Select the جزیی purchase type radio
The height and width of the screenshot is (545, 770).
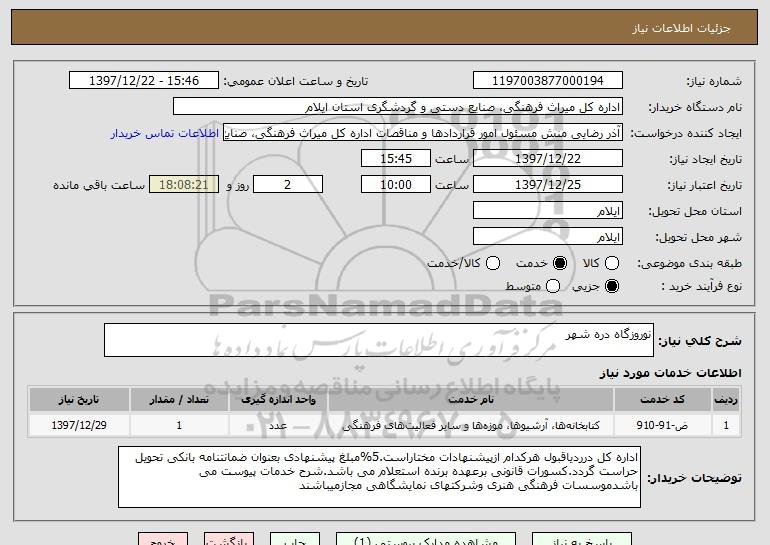pyautogui.click(x=612, y=286)
